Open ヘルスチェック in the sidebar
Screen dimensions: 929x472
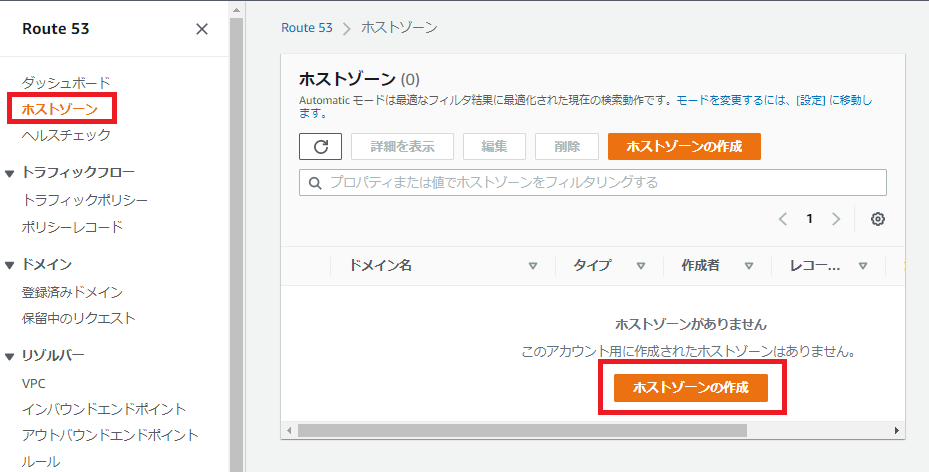[66, 134]
